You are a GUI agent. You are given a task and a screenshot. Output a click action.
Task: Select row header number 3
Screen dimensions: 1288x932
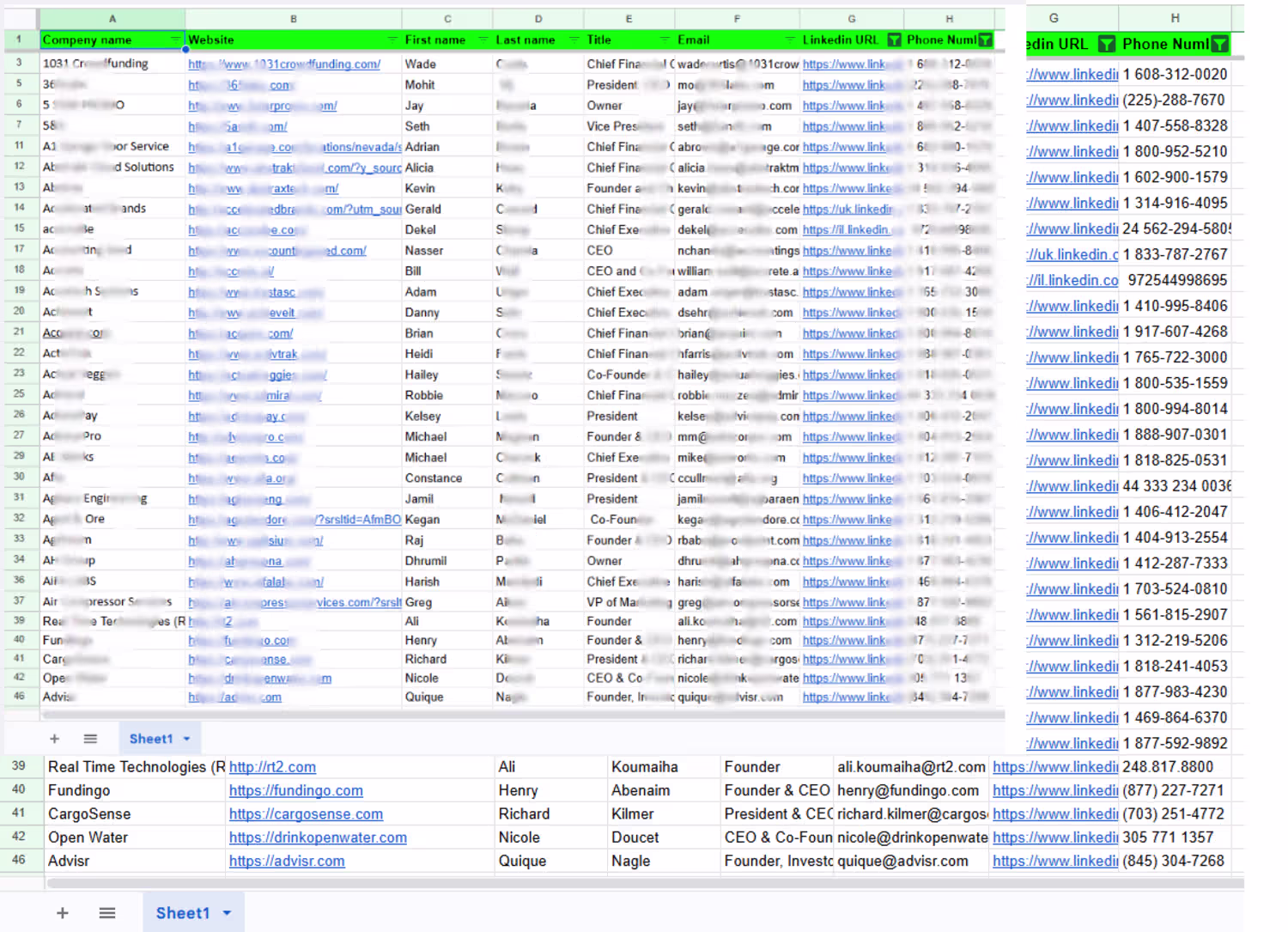[x=19, y=63]
